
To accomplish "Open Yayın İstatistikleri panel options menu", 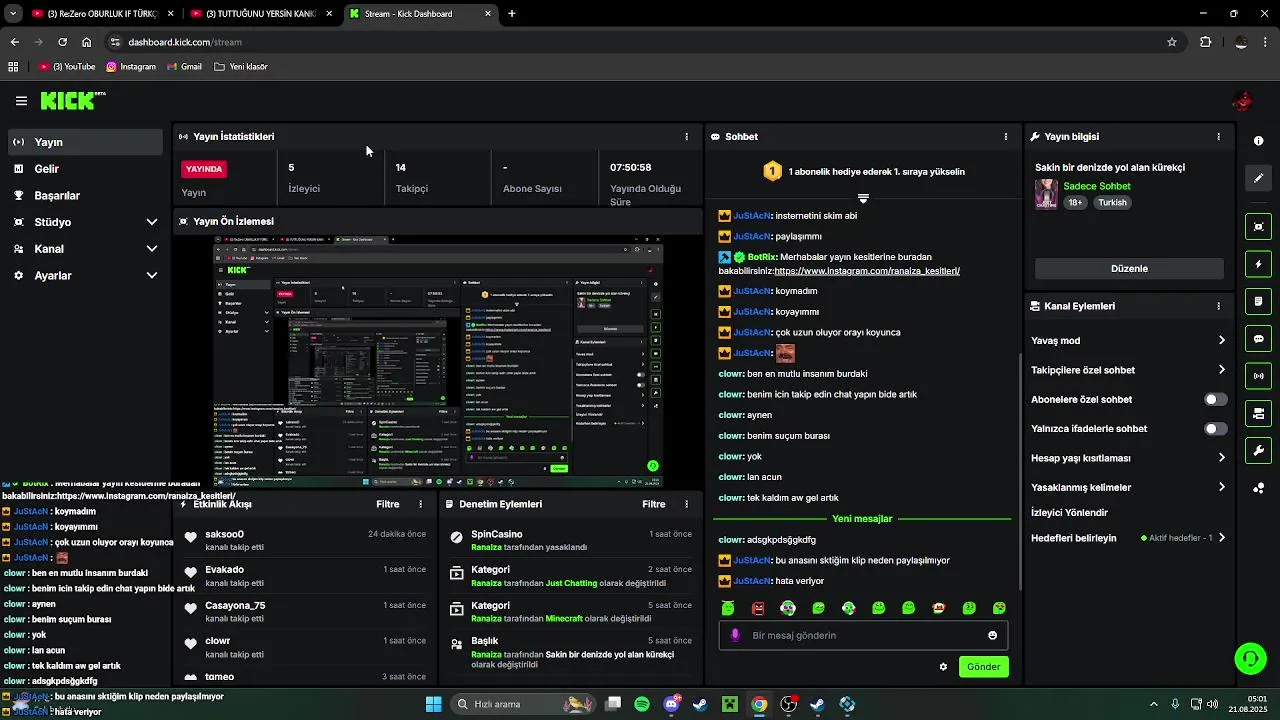I will [686, 136].
